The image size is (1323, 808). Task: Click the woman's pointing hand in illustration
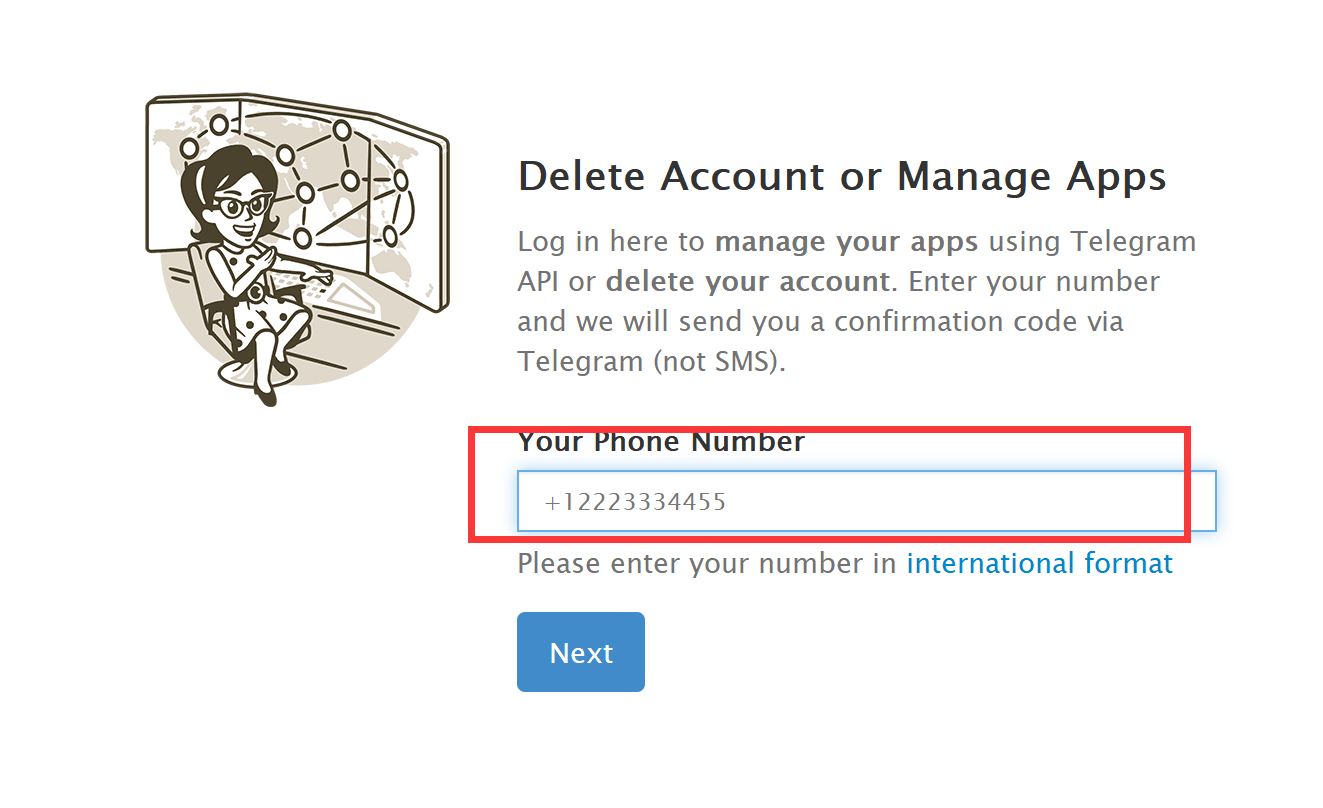click(x=320, y=273)
